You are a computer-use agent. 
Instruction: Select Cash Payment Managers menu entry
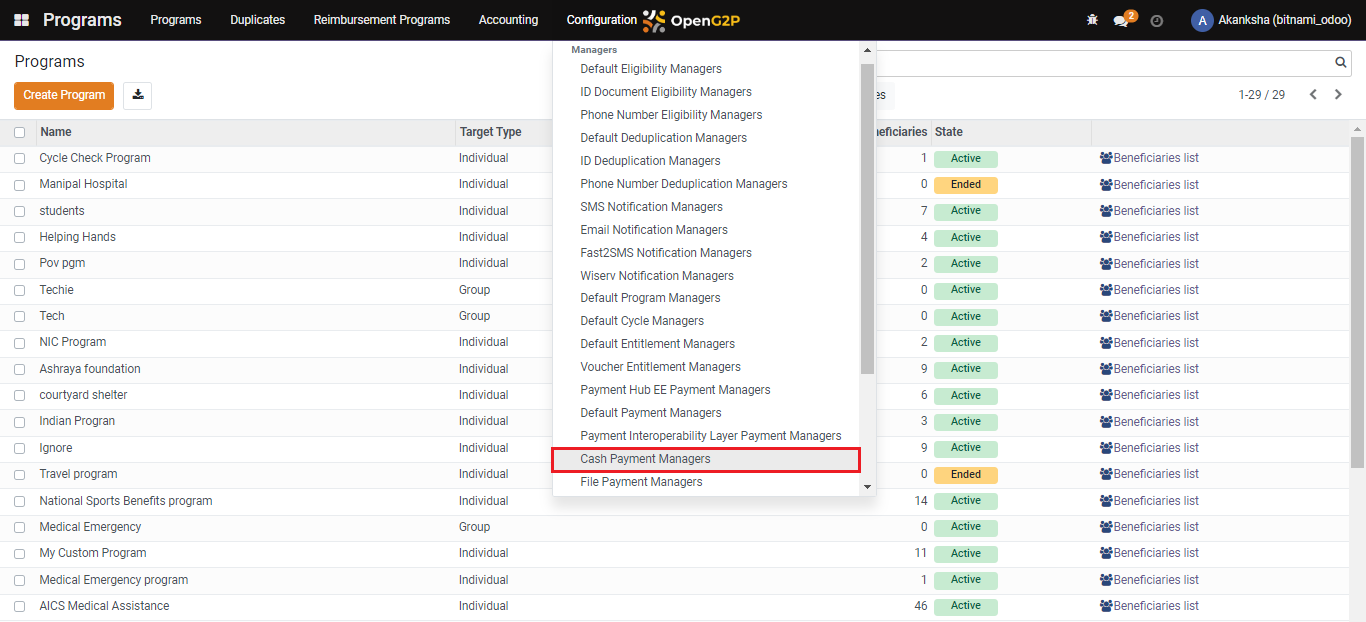point(645,459)
